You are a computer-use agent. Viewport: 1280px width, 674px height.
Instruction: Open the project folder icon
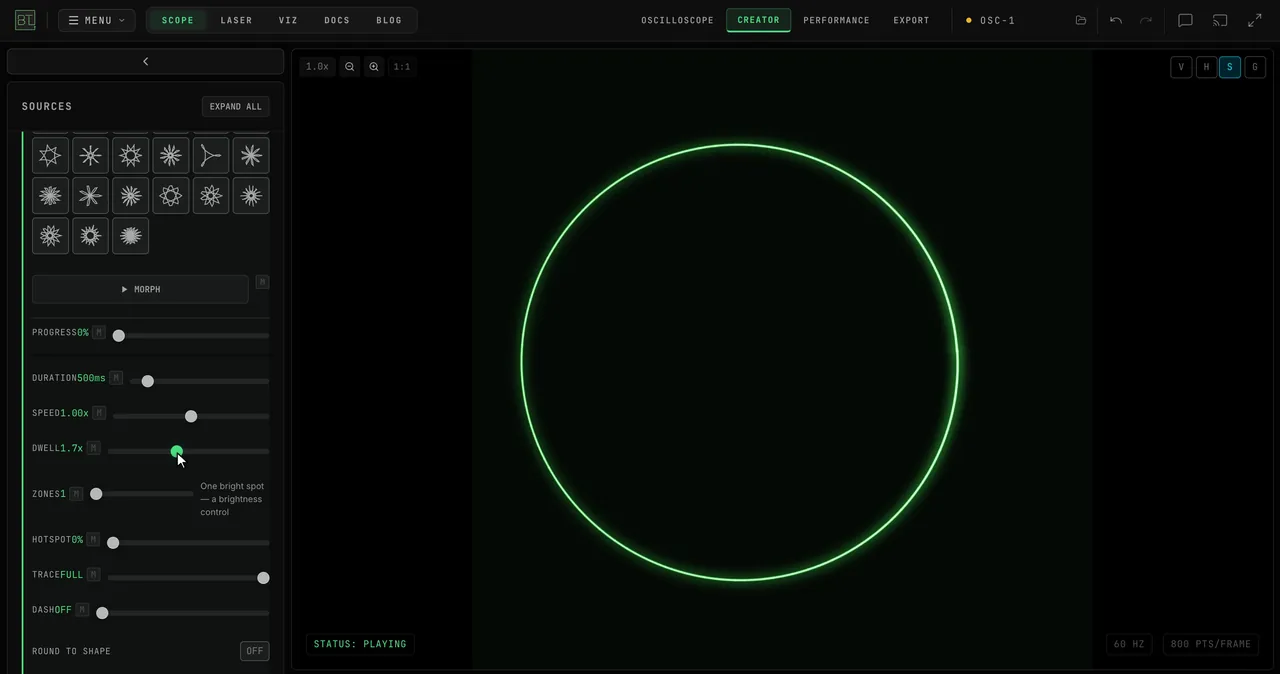pyautogui.click(x=1081, y=20)
